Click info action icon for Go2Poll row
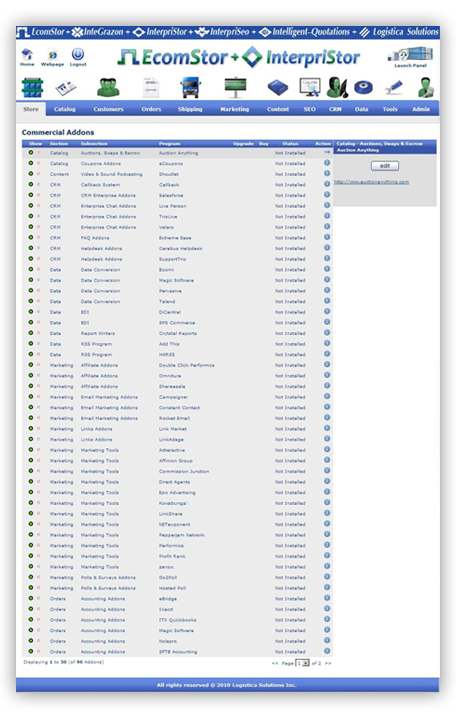Image resolution: width=456 pixels, height=719 pixels. pyautogui.click(x=327, y=576)
